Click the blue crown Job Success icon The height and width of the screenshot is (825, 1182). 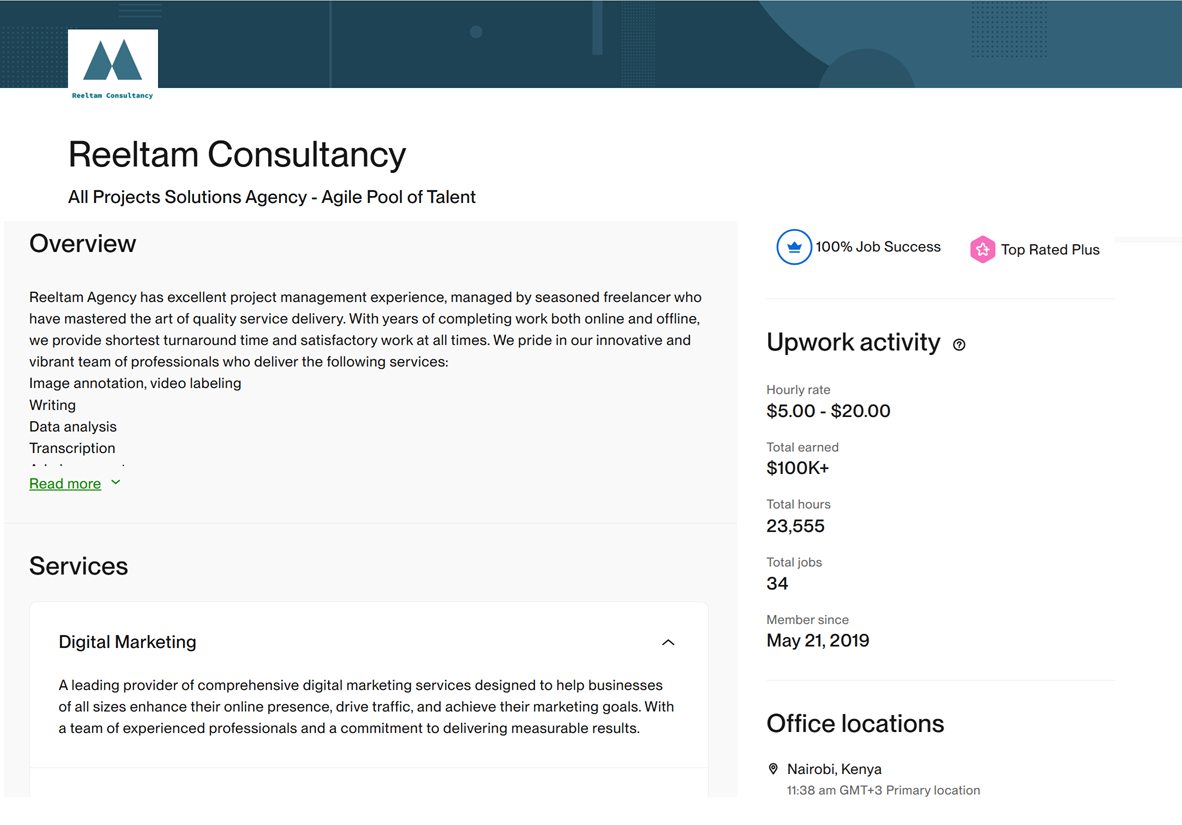point(793,247)
